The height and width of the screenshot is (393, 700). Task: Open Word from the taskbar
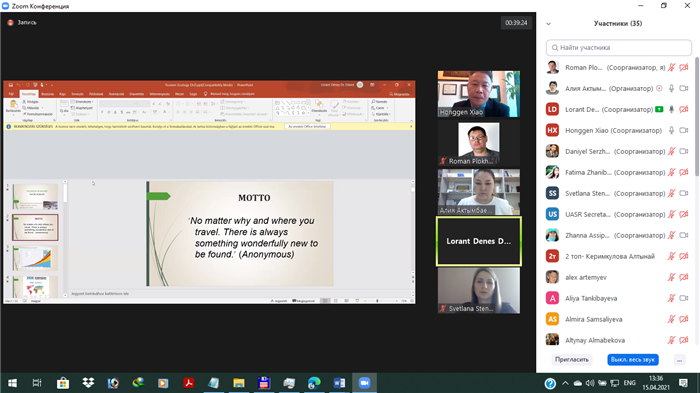coord(339,383)
